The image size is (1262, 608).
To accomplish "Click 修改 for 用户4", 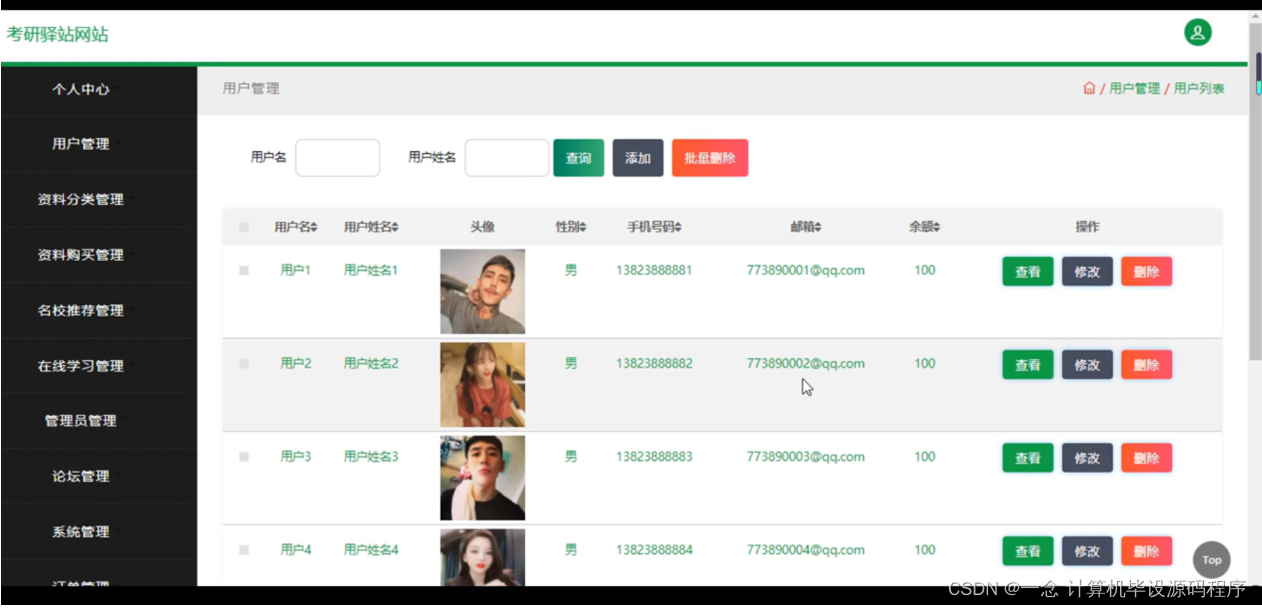I will coord(1087,551).
